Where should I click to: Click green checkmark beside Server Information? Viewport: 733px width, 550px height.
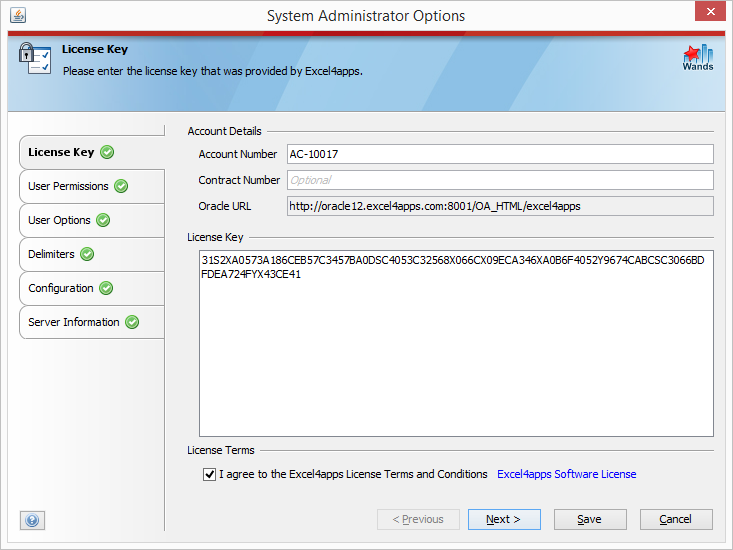(x=132, y=322)
